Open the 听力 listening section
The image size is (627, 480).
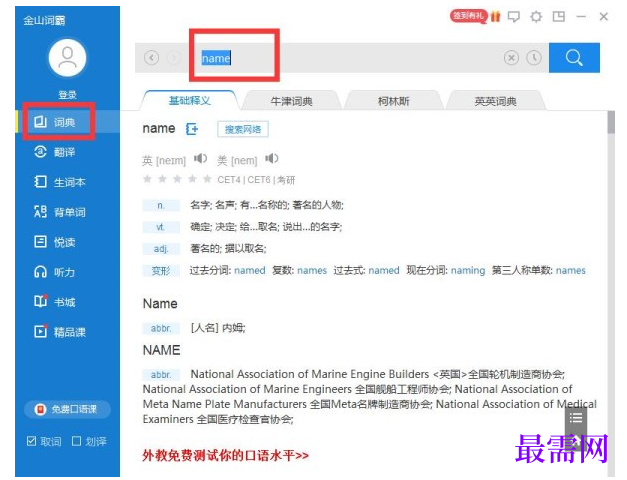(x=54, y=272)
